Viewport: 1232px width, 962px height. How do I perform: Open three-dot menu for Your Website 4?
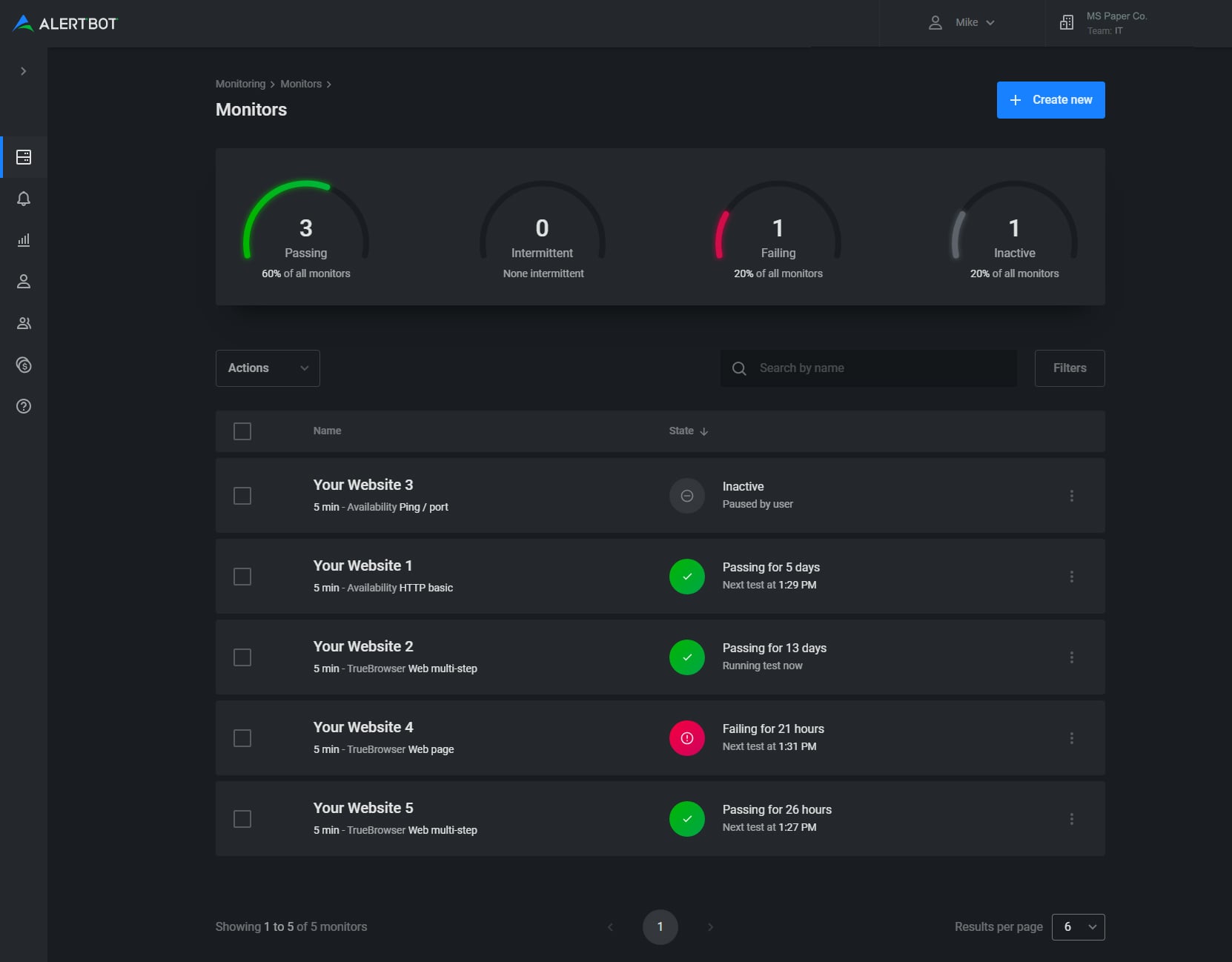(1071, 738)
